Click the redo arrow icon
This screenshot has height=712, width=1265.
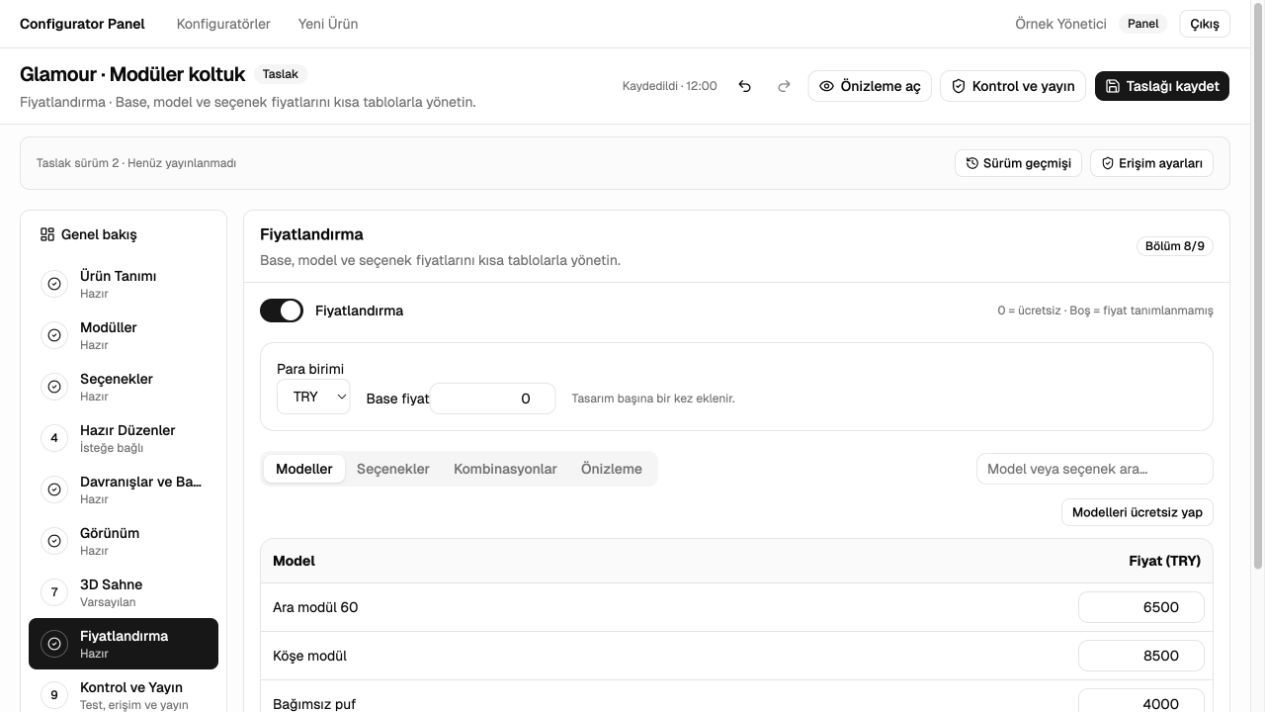click(x=784, y=86)
